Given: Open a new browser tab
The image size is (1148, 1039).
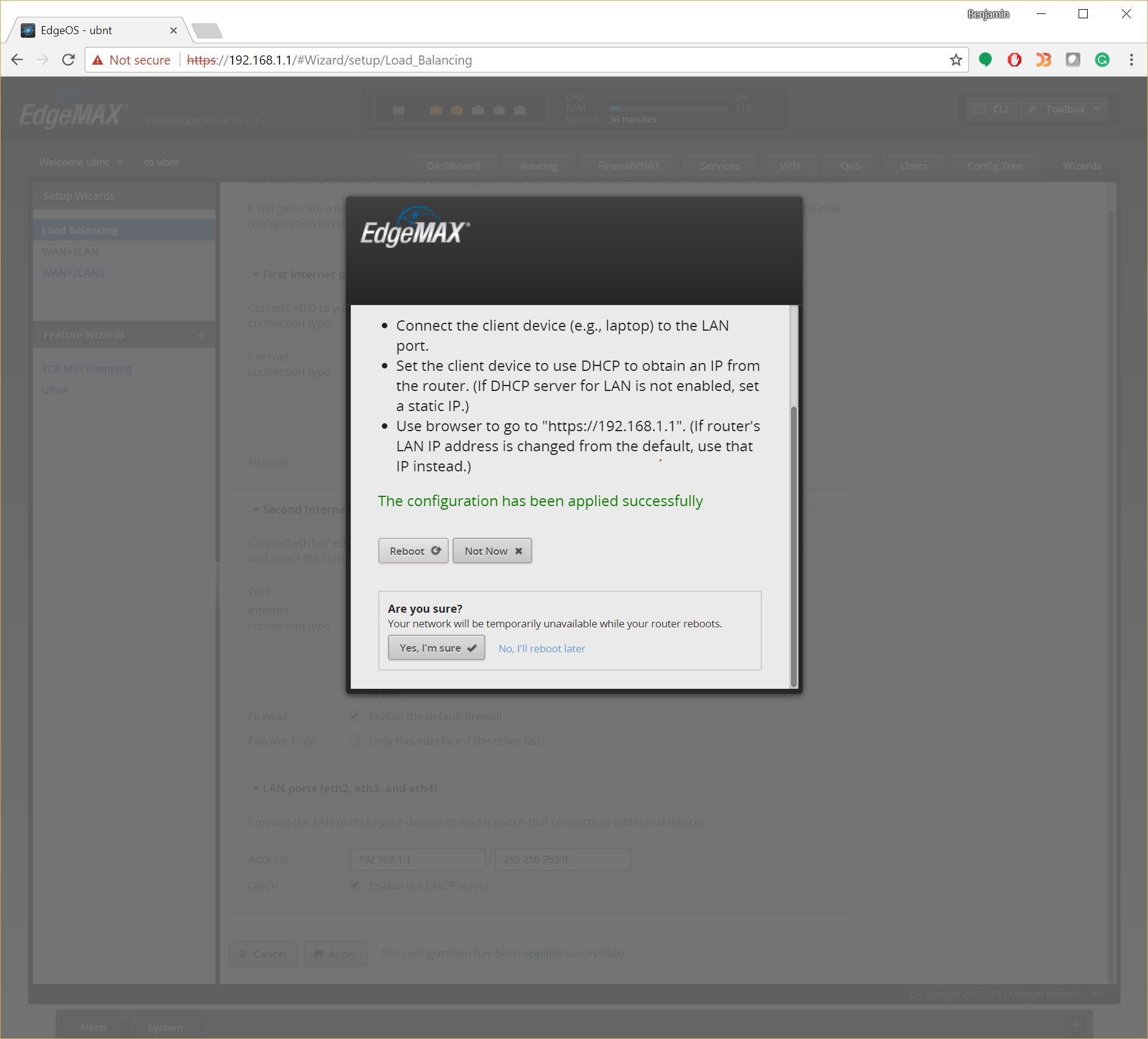Looking at the screenshot, I should (206, 30).
